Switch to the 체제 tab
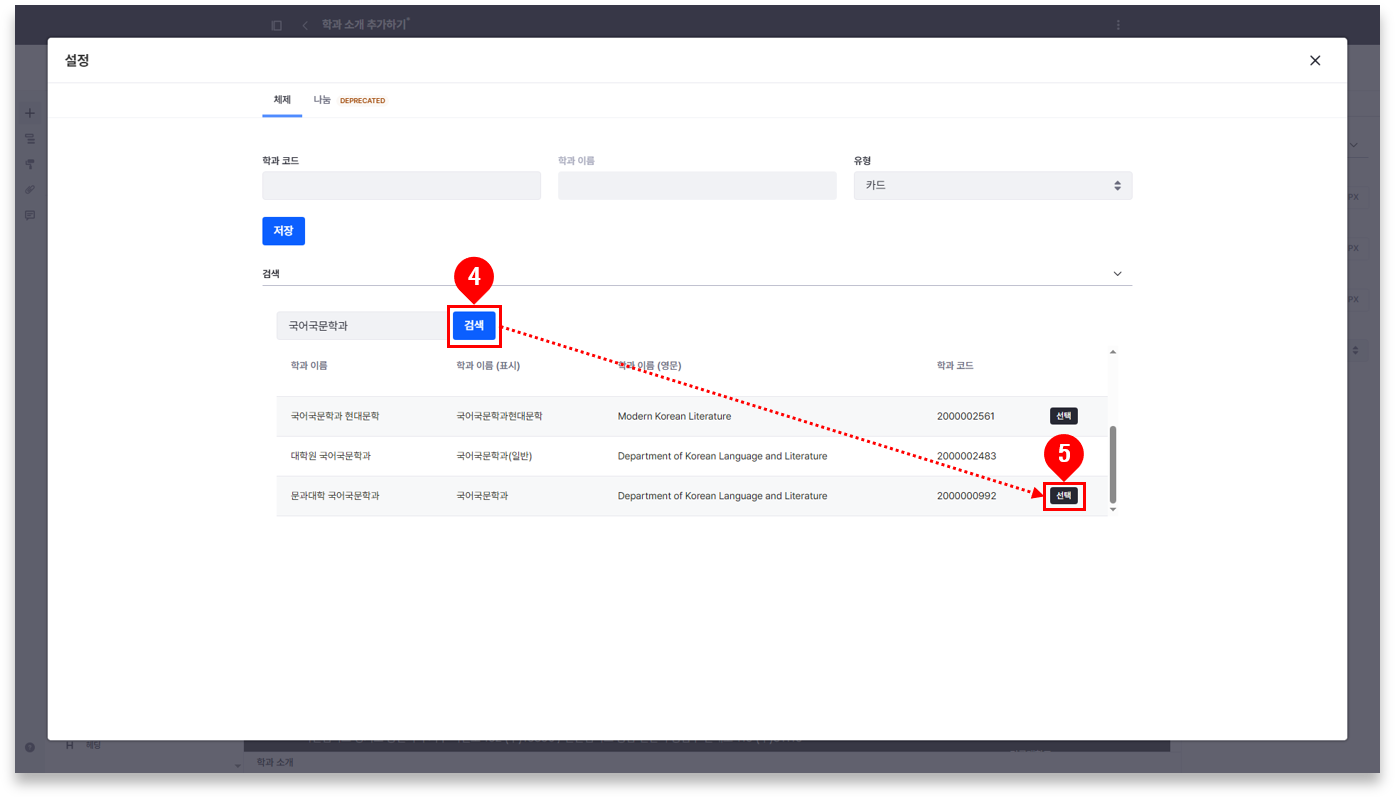 (282, 100)
